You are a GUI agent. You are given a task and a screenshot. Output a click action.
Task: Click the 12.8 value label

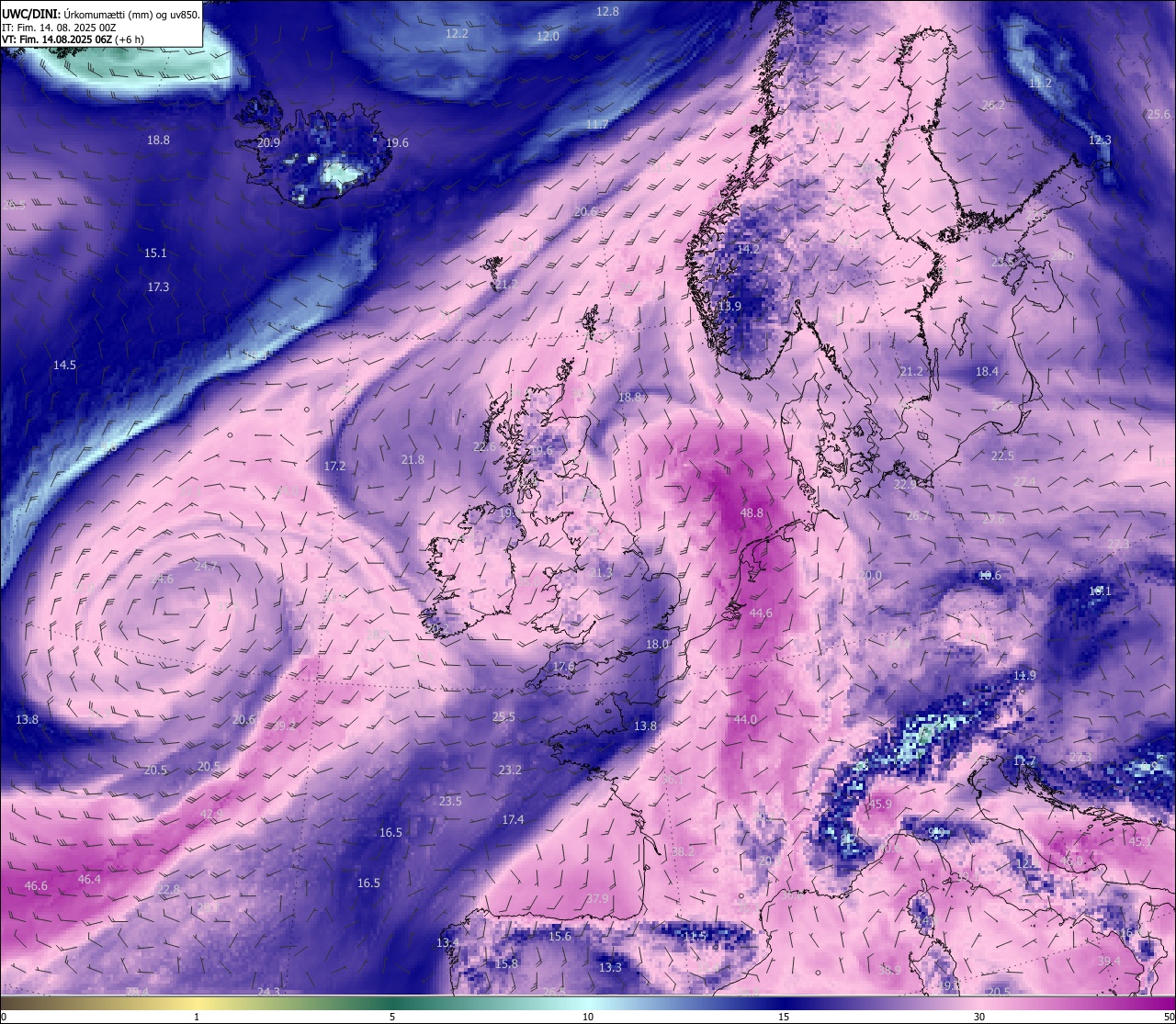[x=607, y=12]
